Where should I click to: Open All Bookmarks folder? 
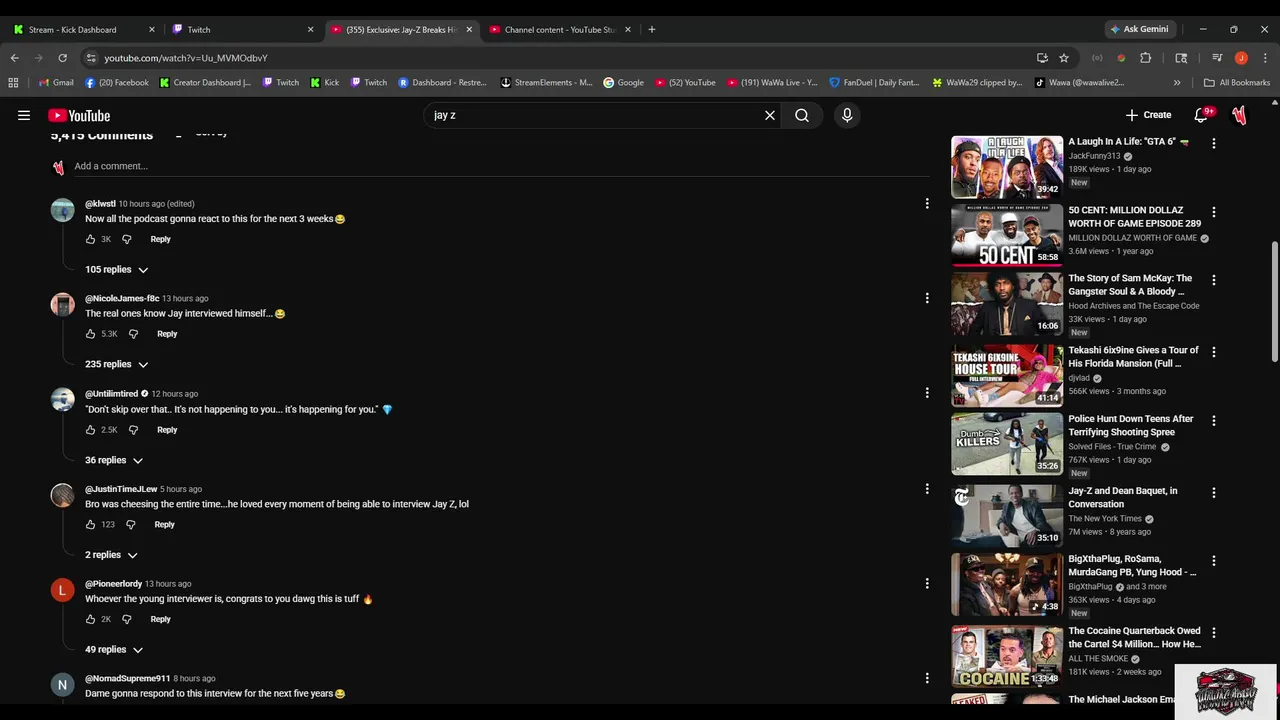point(1237,83)
